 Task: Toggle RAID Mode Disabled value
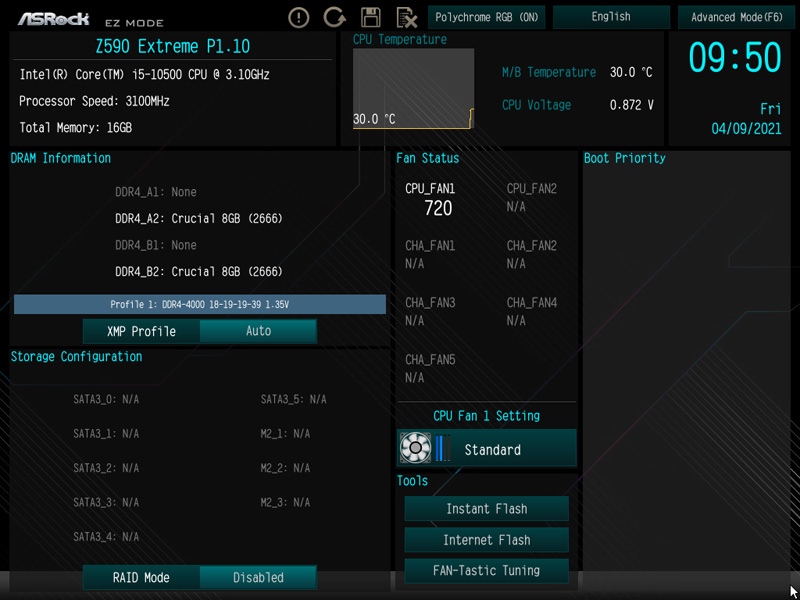258,578
